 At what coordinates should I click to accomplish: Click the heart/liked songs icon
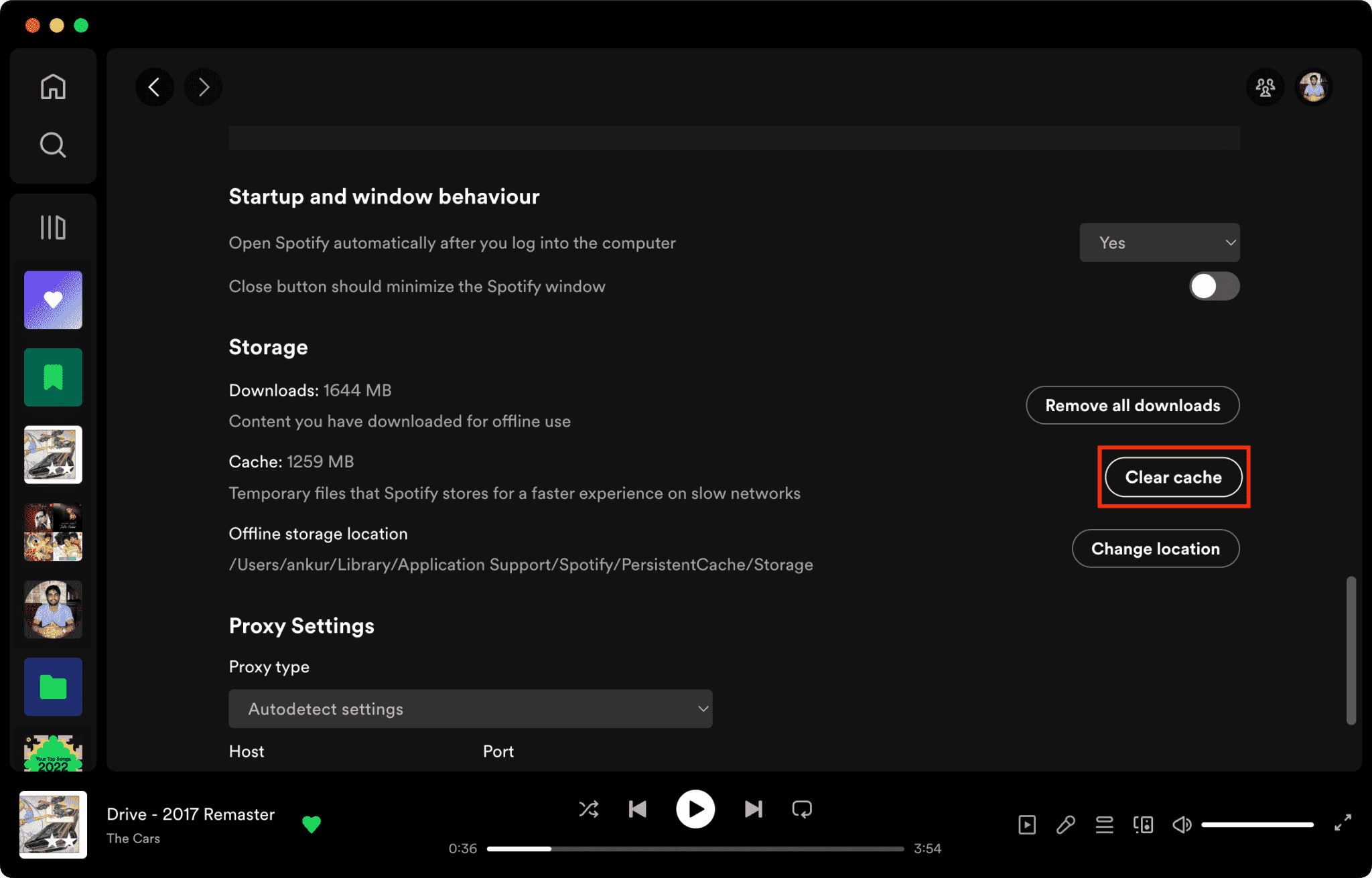[x=54, y=299]
